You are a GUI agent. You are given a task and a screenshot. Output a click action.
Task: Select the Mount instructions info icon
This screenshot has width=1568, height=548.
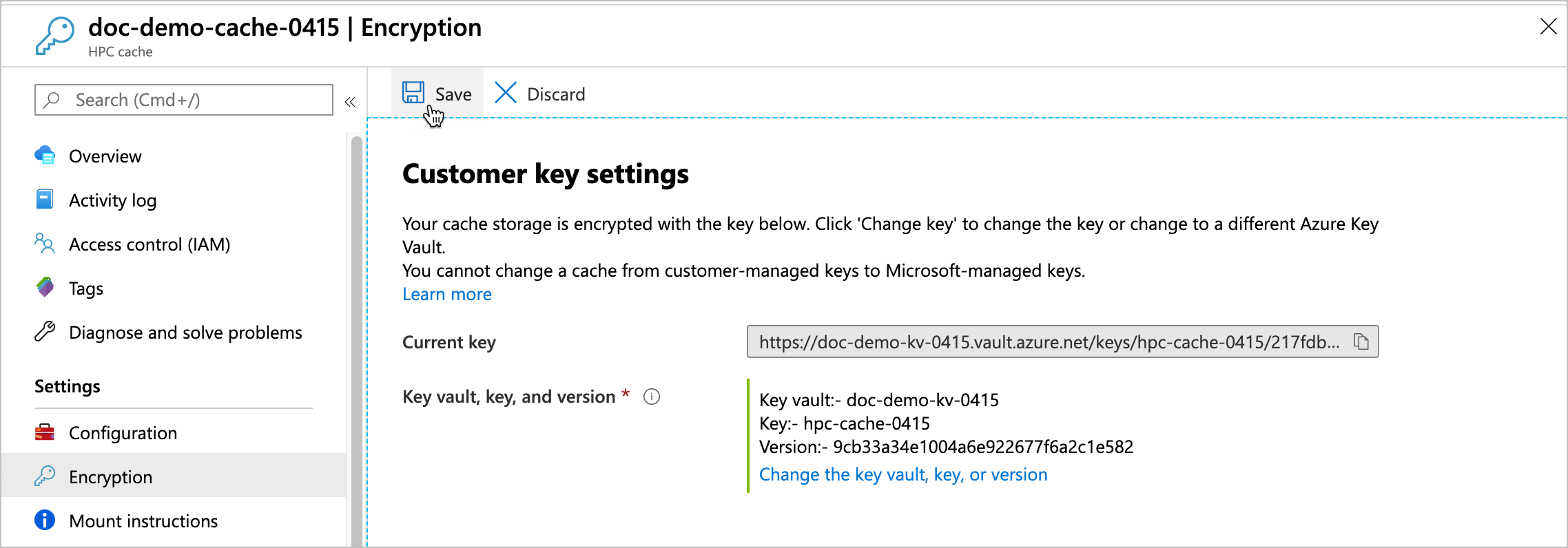click(x=44, y=520)
